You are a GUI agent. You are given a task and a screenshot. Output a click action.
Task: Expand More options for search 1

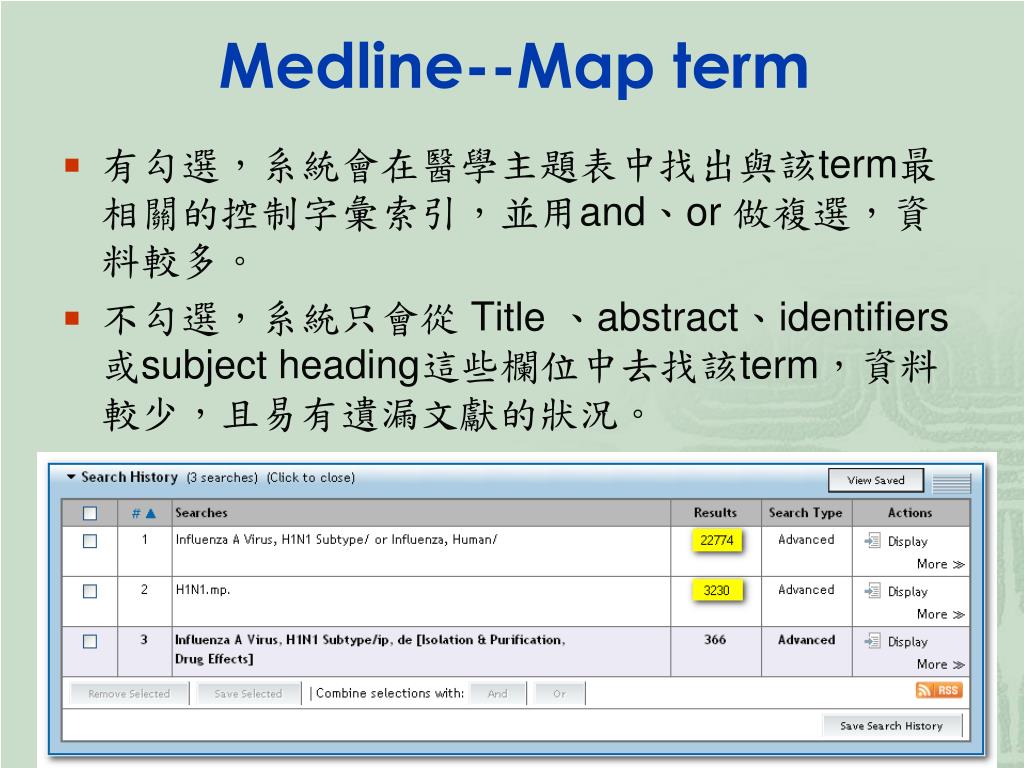(940, 564)
